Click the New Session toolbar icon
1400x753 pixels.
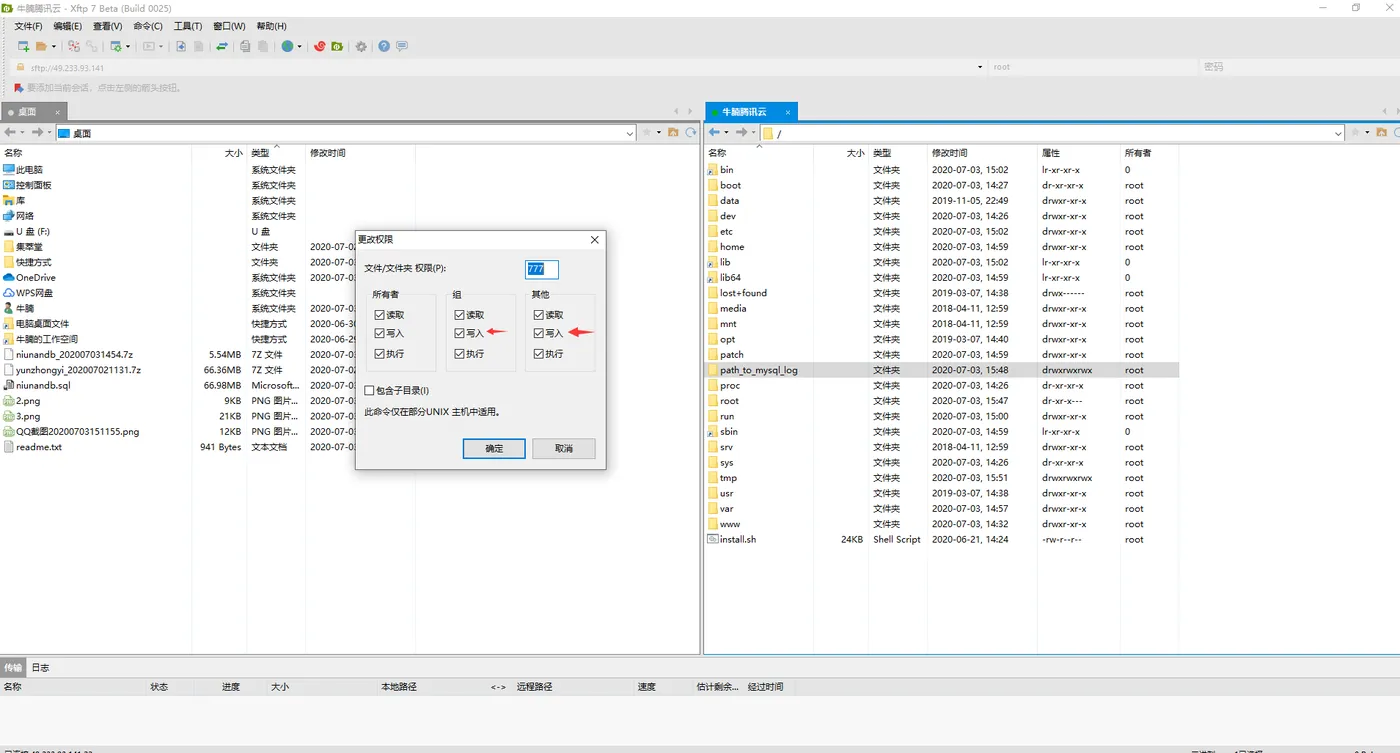24,46
